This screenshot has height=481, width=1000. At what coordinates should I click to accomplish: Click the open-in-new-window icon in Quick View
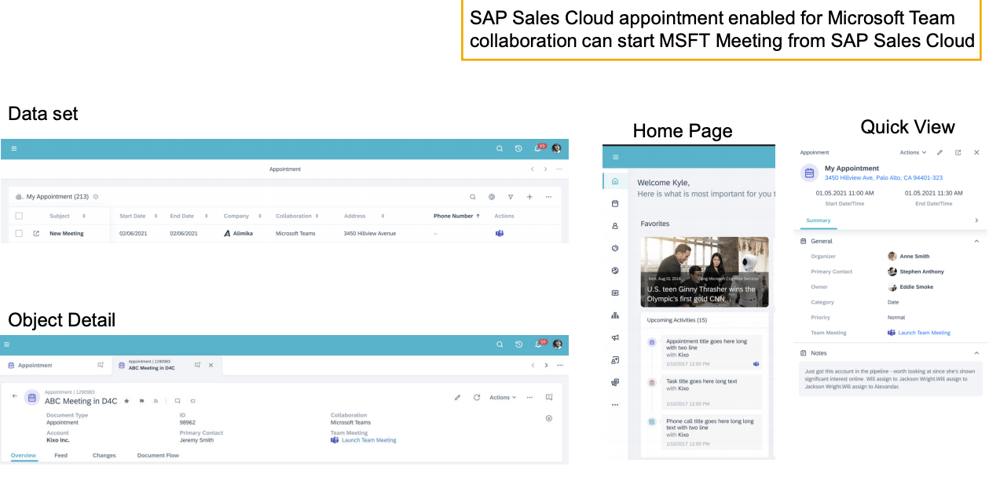[958, 152]
